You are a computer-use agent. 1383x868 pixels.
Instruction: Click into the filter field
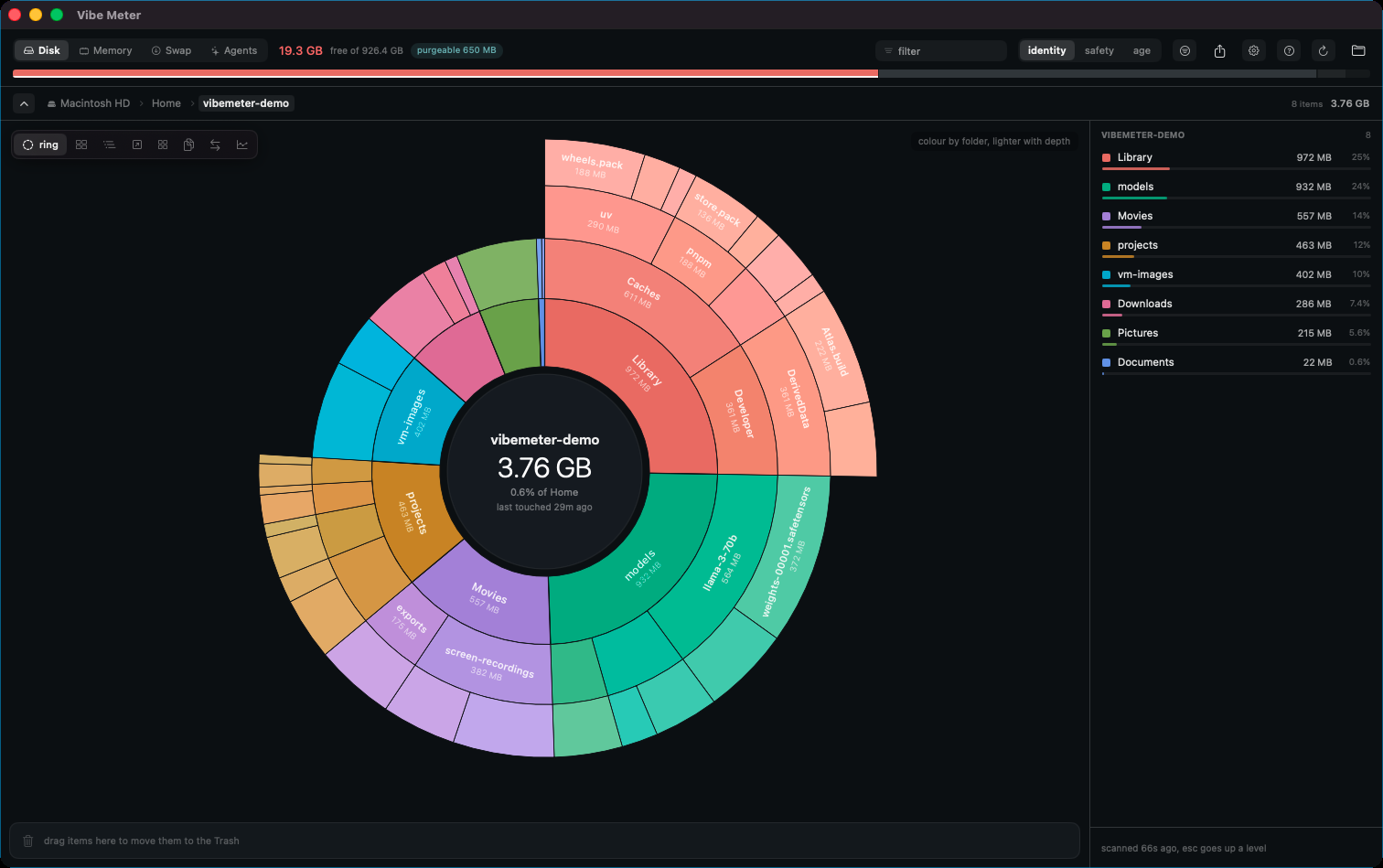941,50
